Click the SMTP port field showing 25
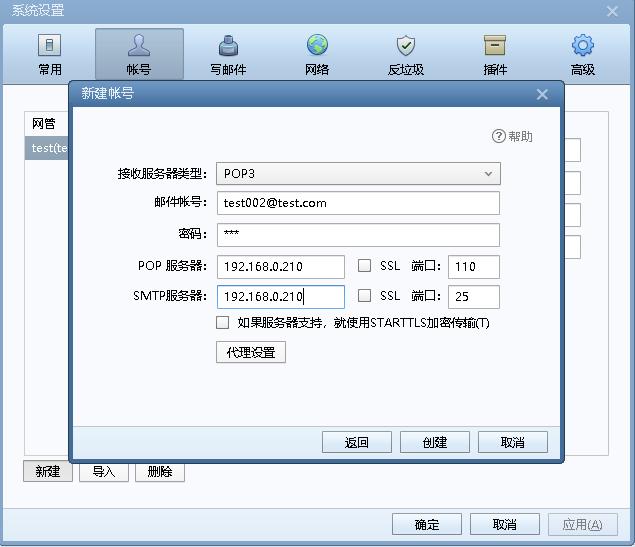Screen dimensions: 635x547 474,297
